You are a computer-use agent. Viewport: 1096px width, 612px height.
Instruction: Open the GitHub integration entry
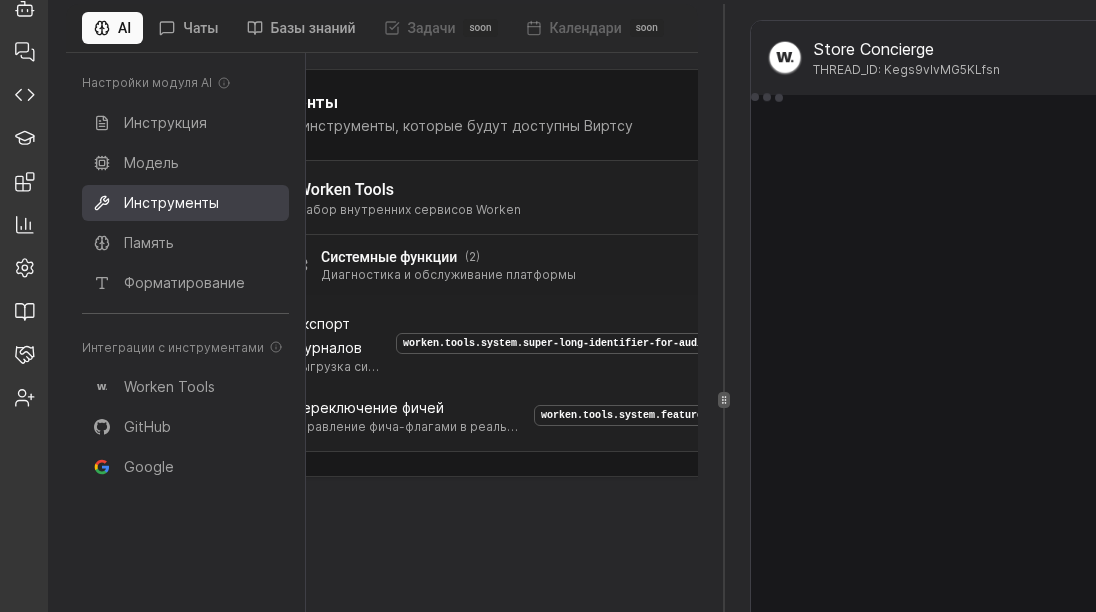tap(147, 427)
